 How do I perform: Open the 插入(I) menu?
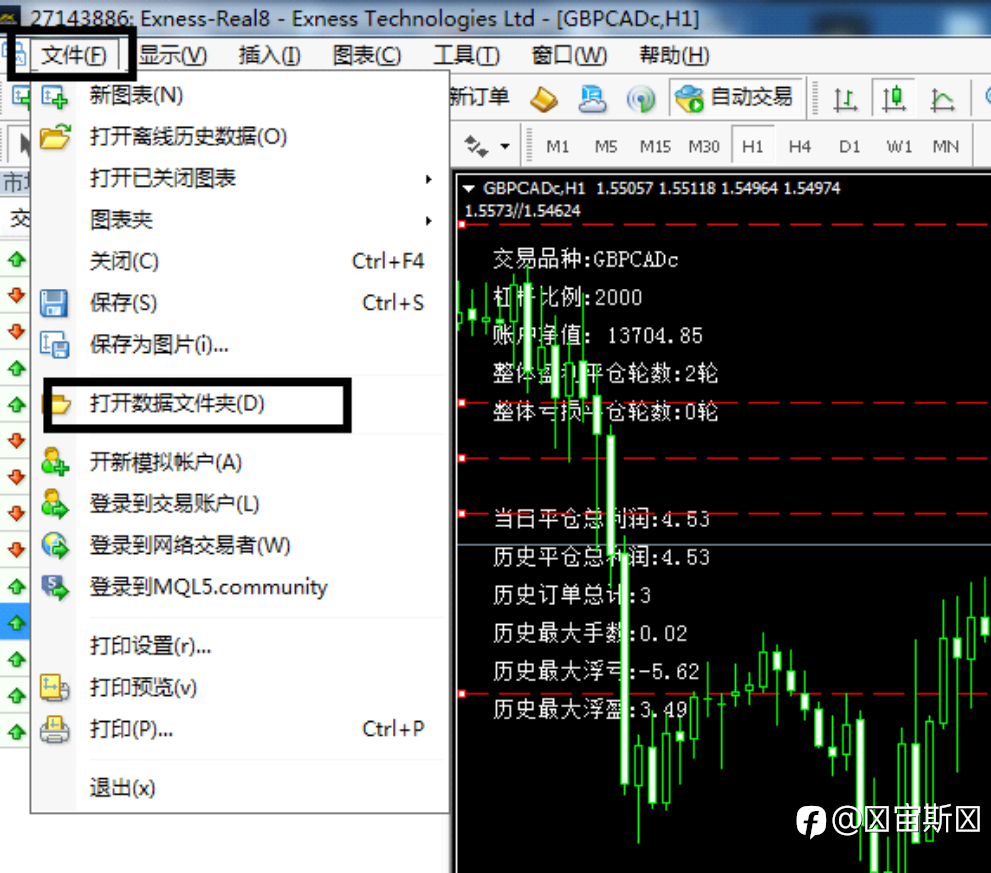point(270,56)
